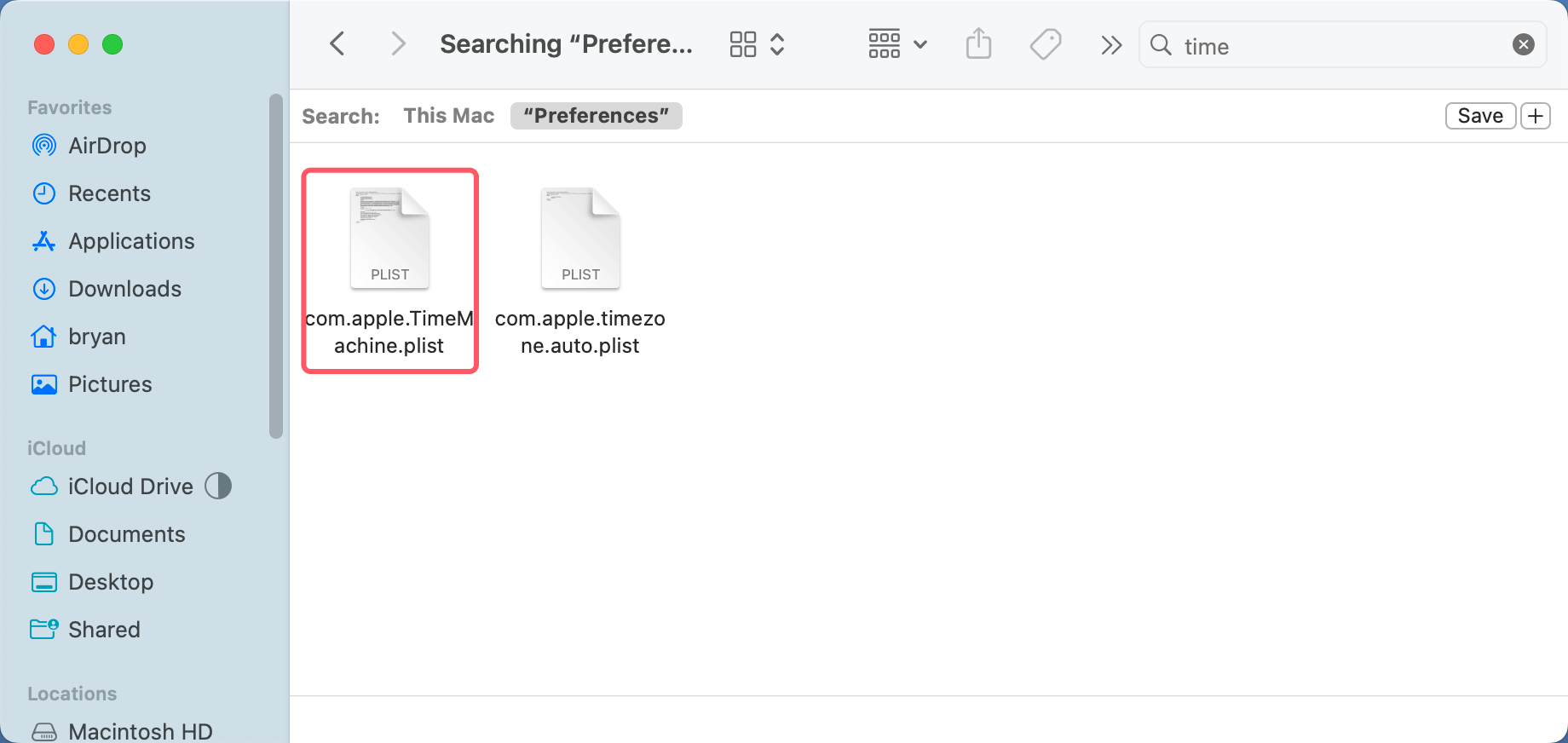1568x743 pixels.
Task: Click the Edit Tags icon
Action: [1046, 44]
